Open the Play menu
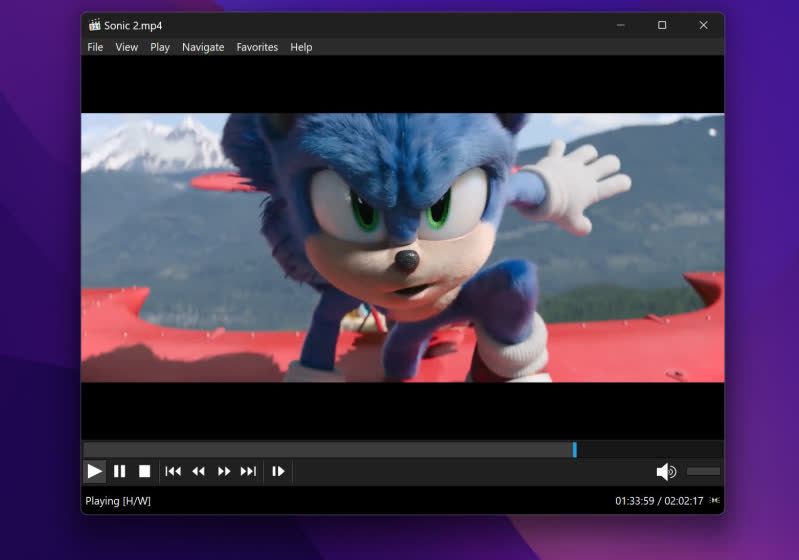Image resolution: width=799 pixels, height=560 pixels. click(160, 47)
